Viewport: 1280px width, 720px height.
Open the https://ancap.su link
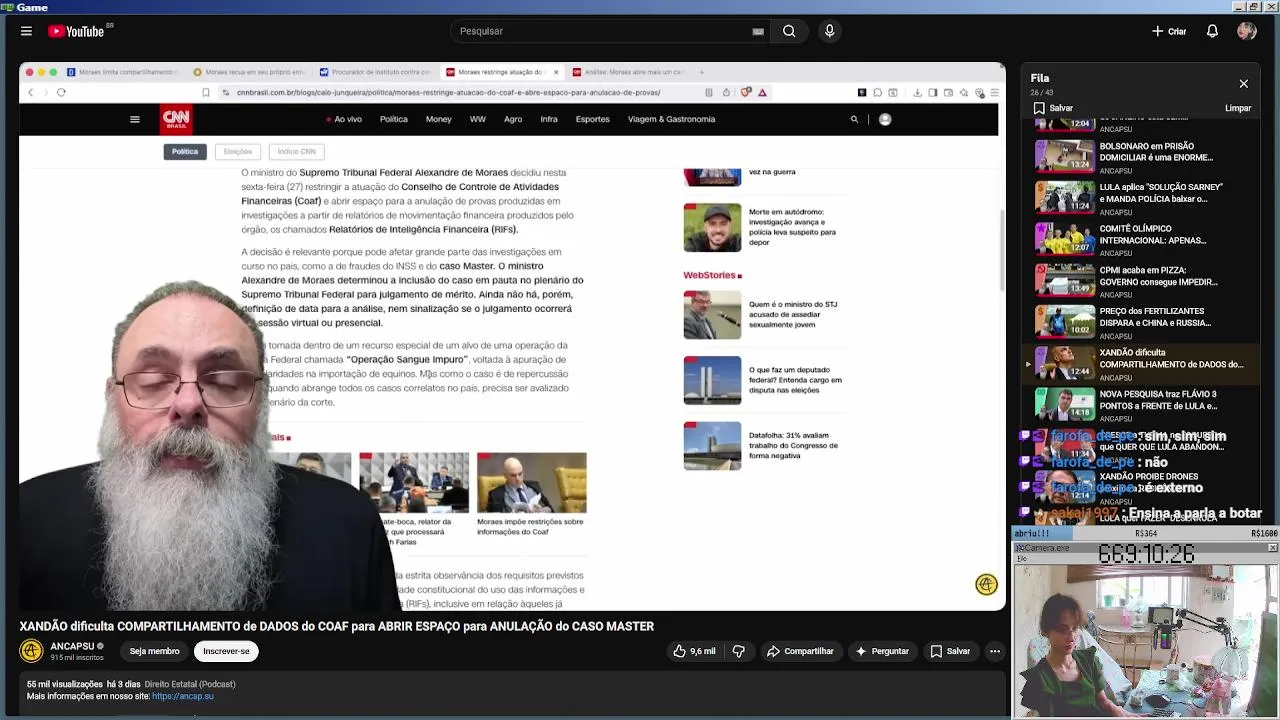(x=183, y=696)
